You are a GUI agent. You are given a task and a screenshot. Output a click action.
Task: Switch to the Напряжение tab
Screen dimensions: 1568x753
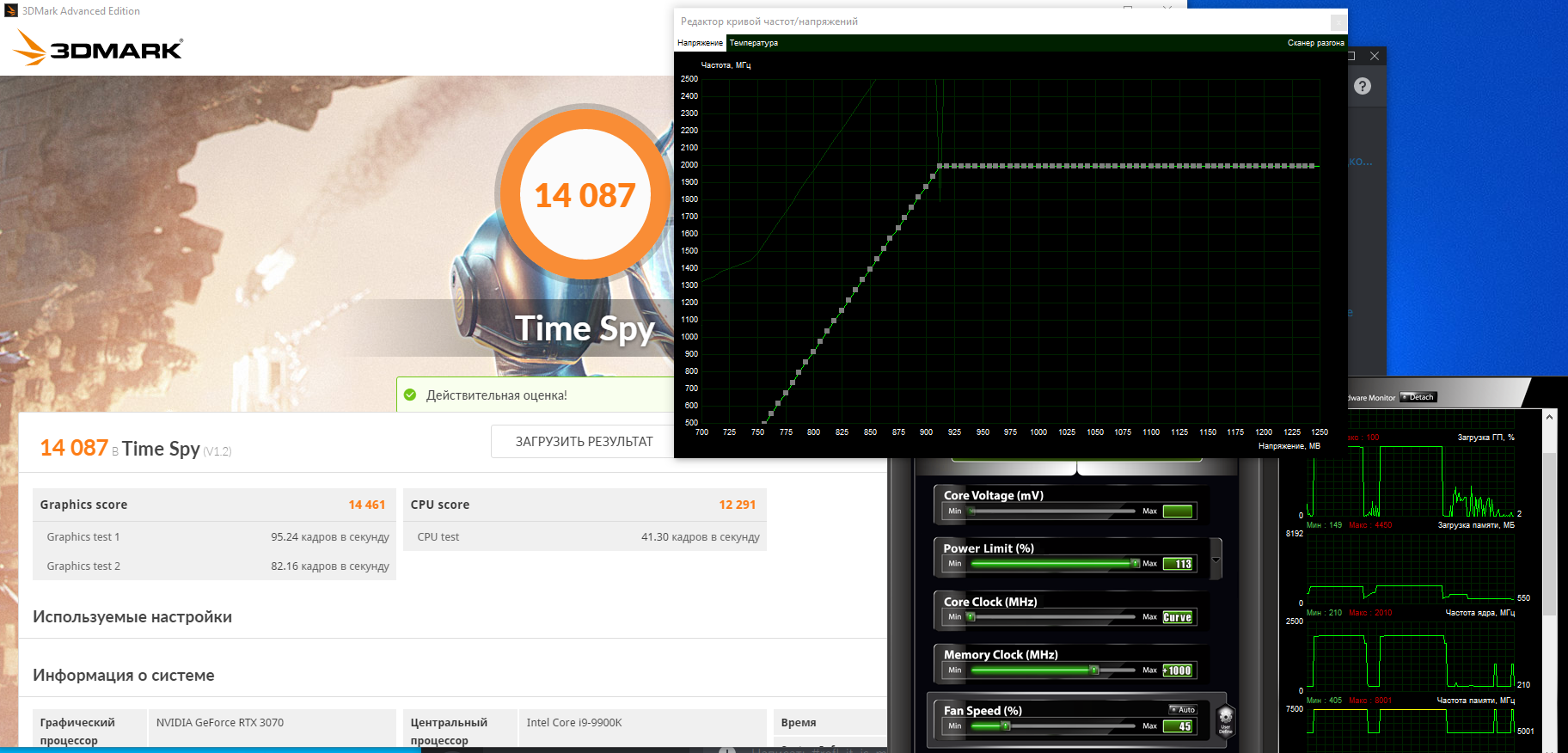(700, 43)
